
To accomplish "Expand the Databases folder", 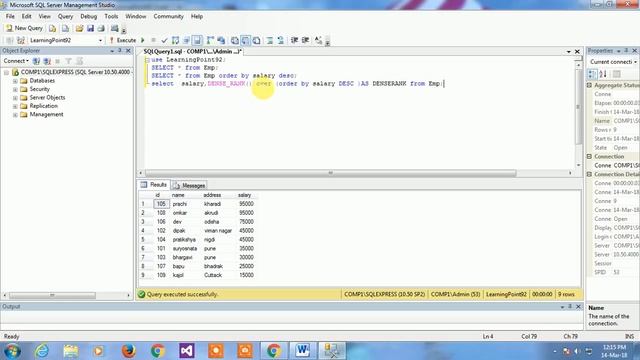I will click(15, 81).
